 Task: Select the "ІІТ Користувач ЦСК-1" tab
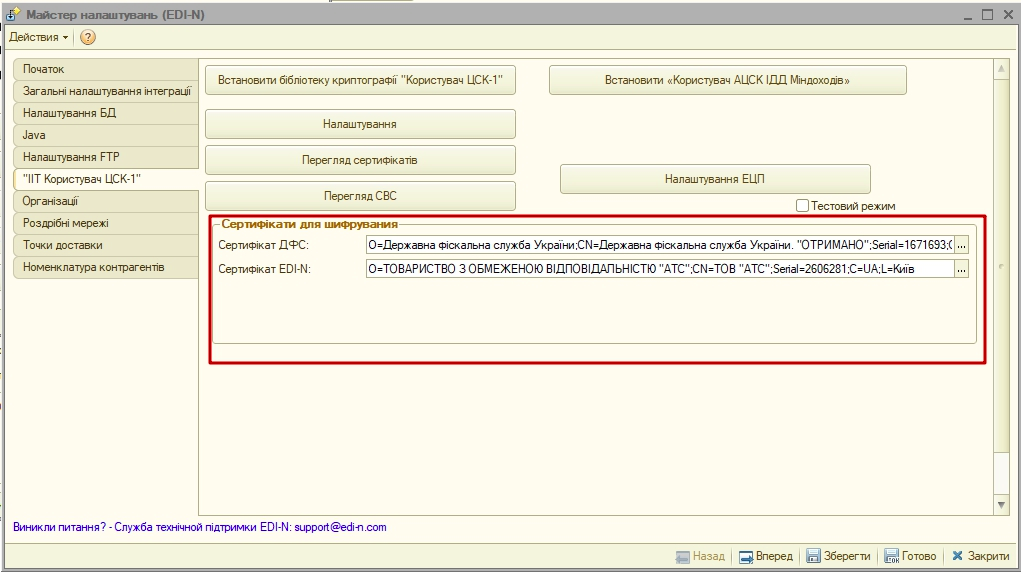coord(105,179)
